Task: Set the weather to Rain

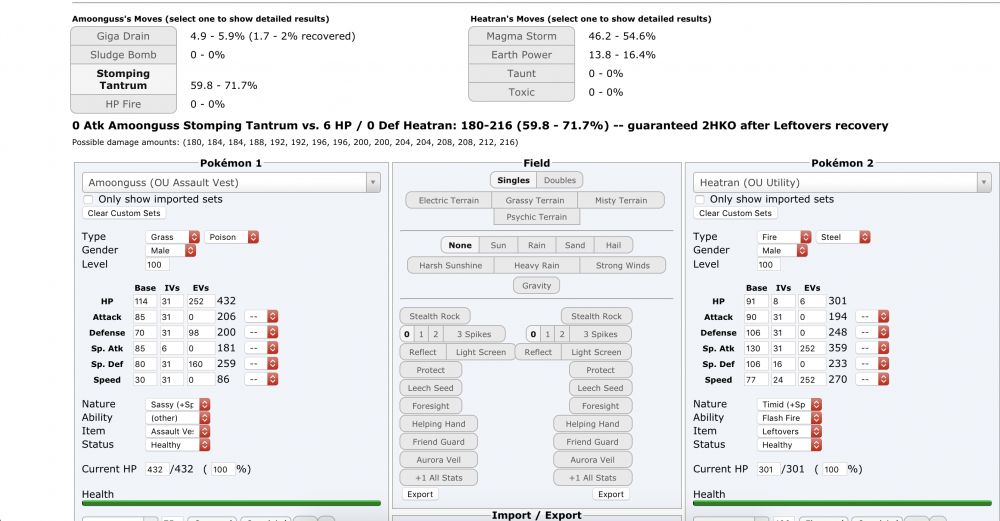Action: click(537, 245)
